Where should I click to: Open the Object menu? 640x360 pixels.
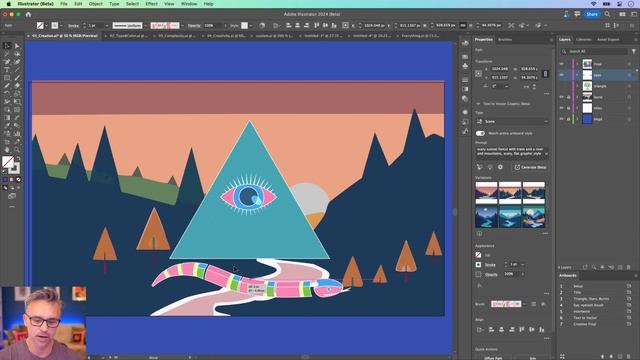pos(96,4)
